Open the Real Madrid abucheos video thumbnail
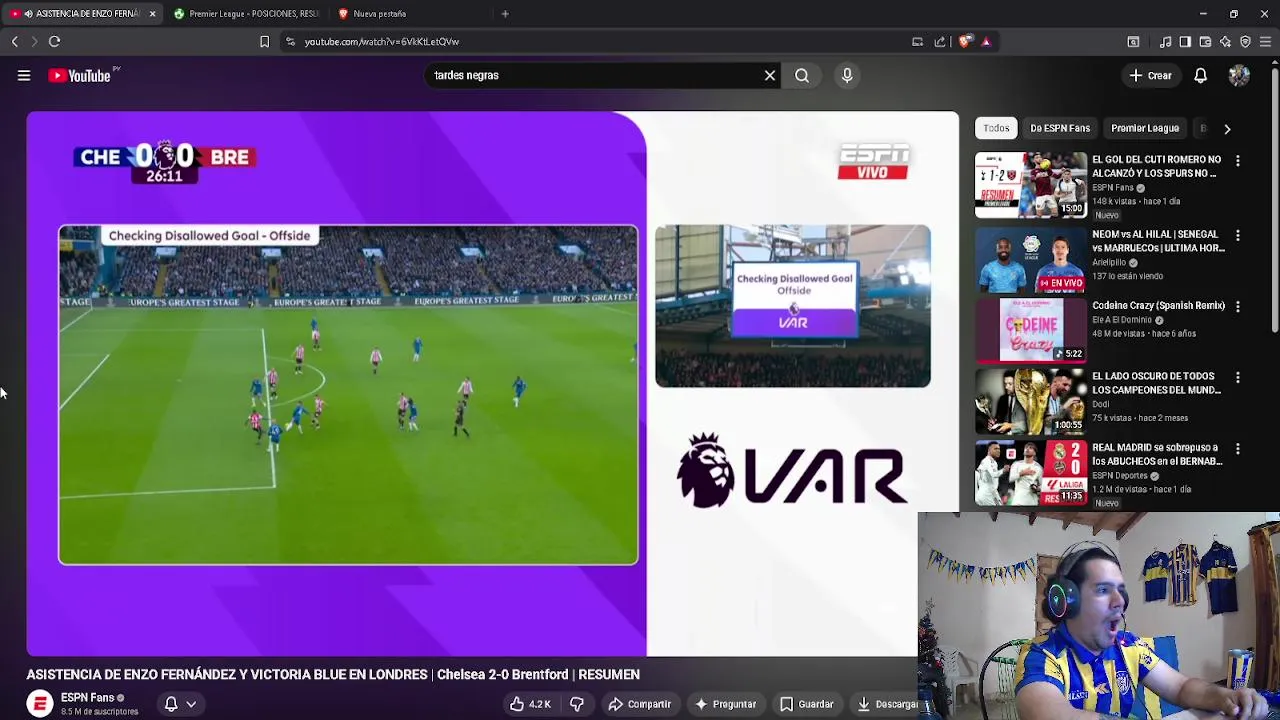1280x720 pixels. click(x=1030, y=472)
